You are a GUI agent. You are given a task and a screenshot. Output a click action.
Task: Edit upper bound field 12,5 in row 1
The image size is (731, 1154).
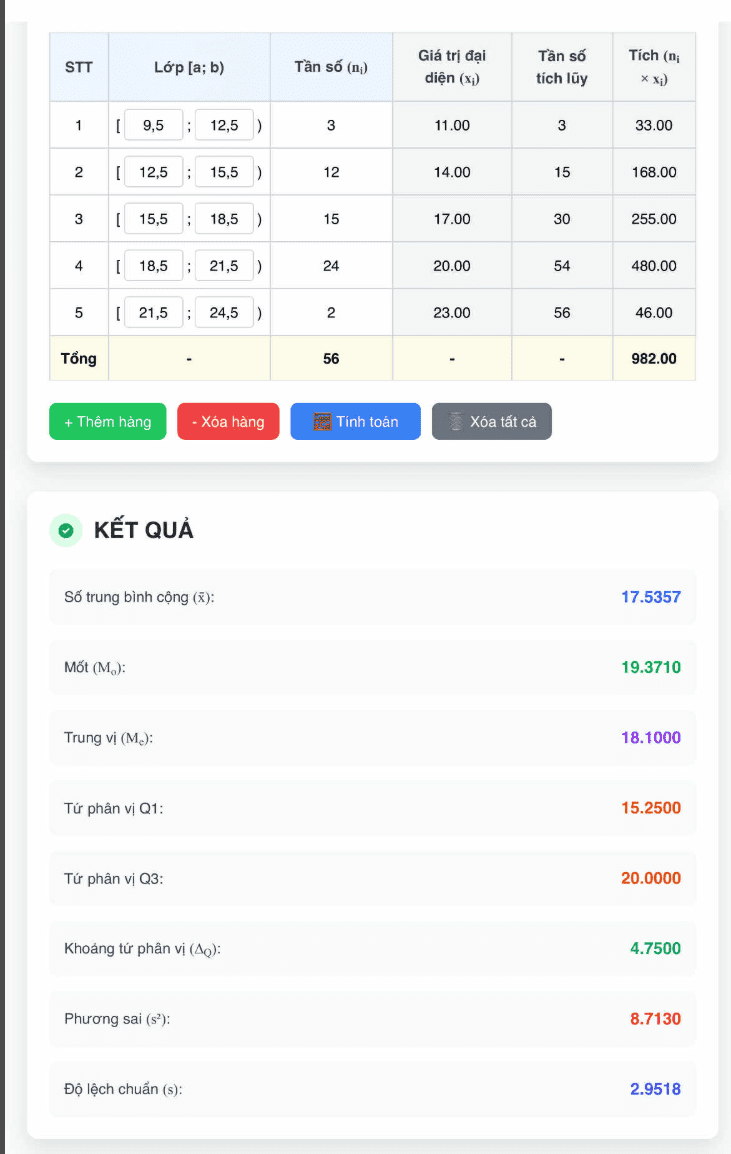tap(224, 125)
